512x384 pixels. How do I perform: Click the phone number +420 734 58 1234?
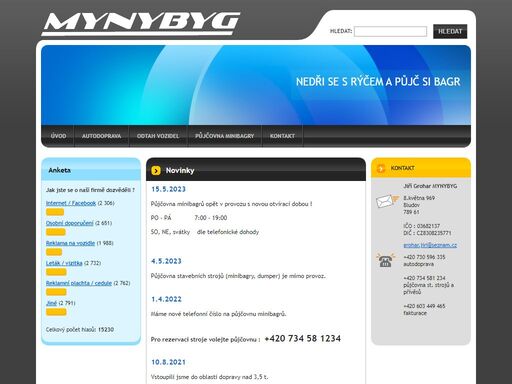(303, 339)
